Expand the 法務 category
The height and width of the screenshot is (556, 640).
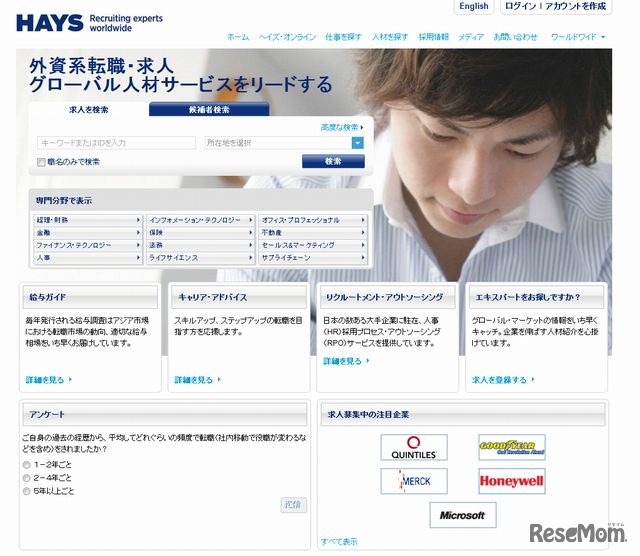tap(201, 245)
